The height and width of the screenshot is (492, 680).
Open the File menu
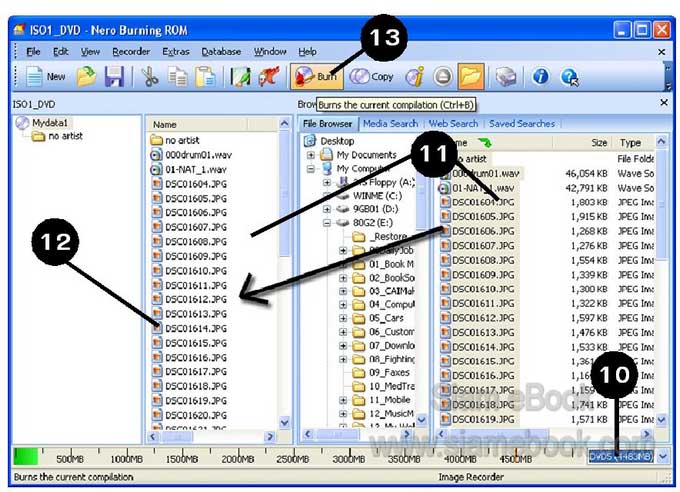[33, 52]
